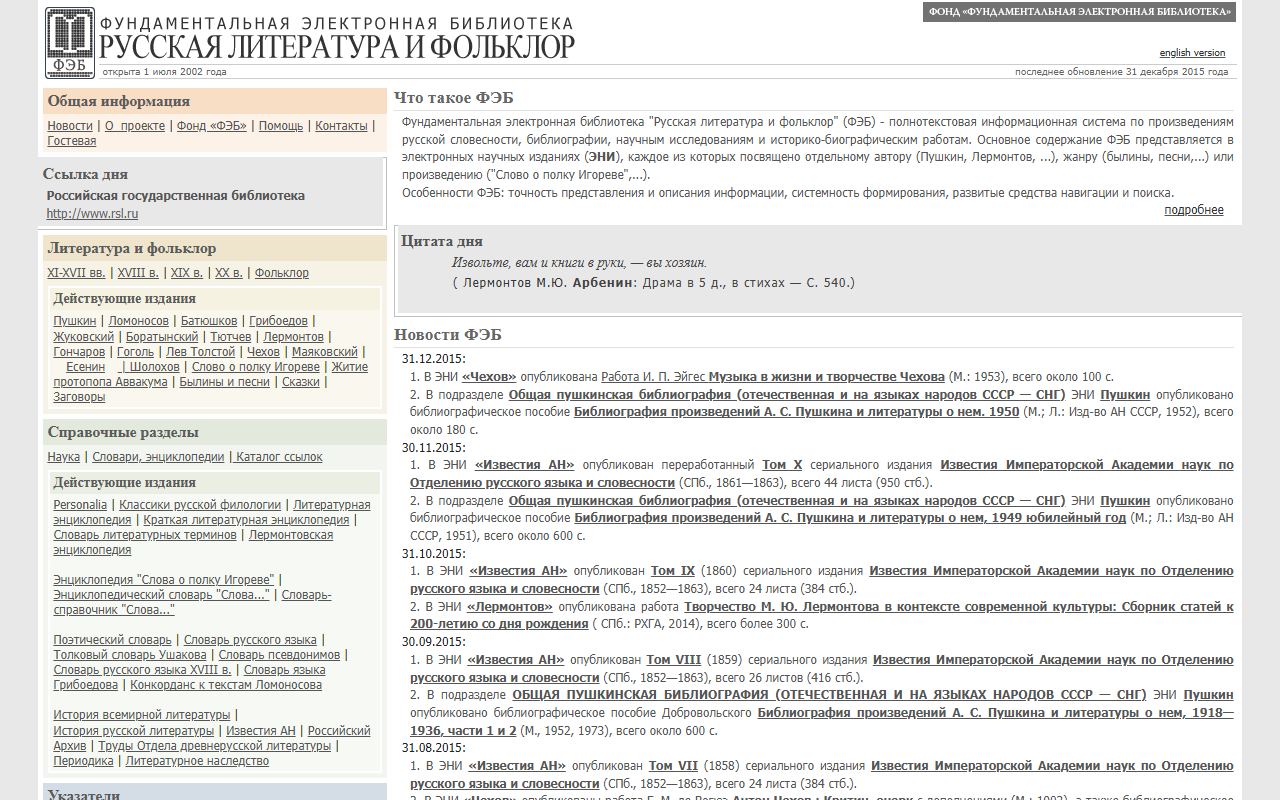Open История всемирной литературы link

[x=142, y=715]
